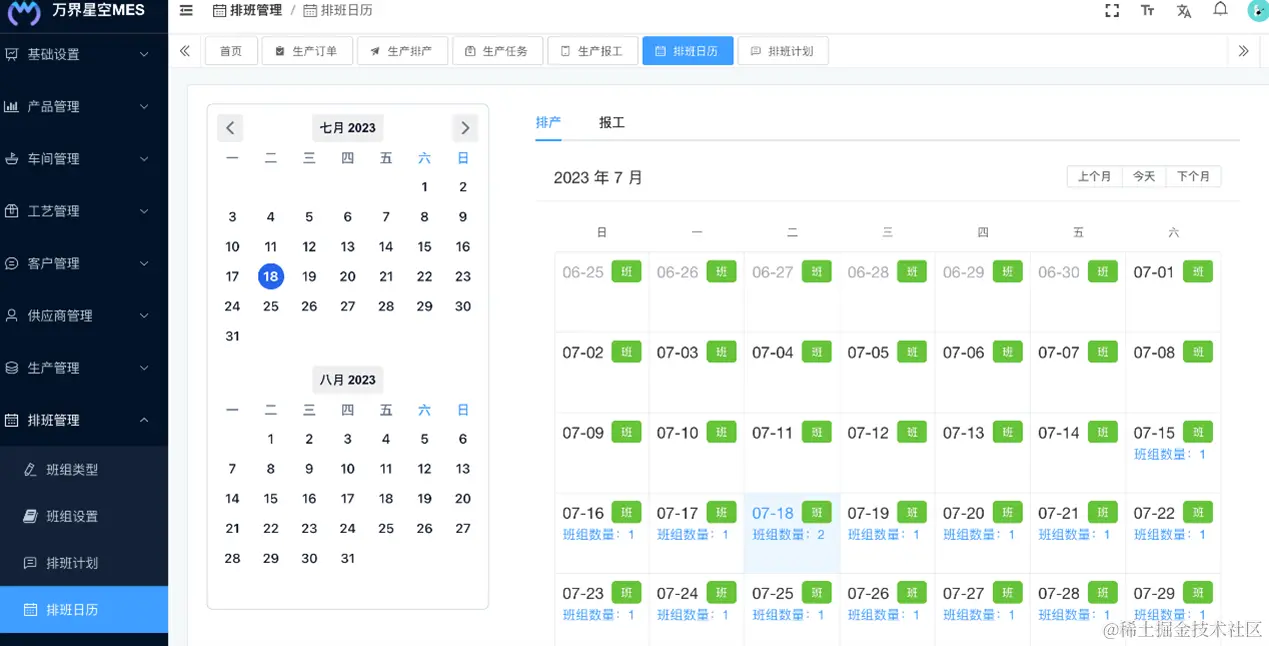The image size is (1269, 646).
Task: Click the 下个月 button
Action: [x=1193, y=176]
